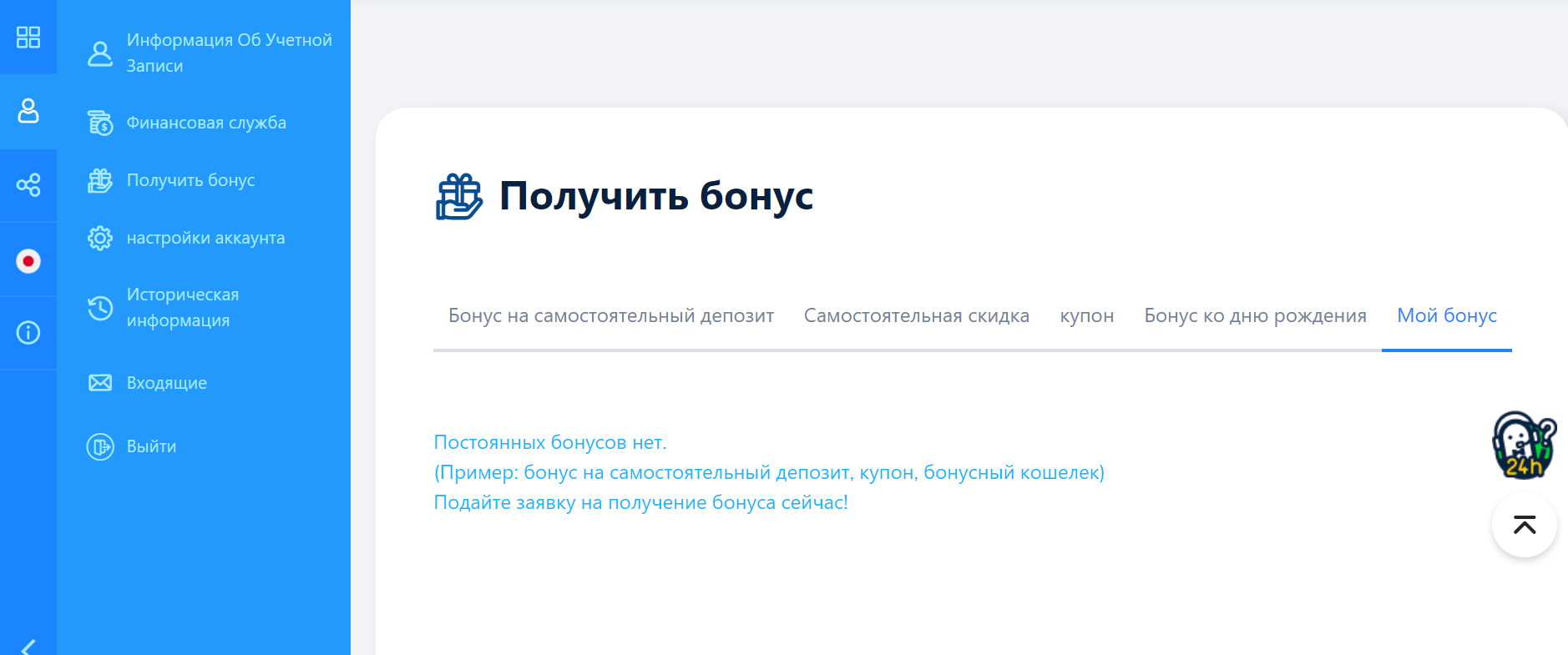Click the text Постоянных бонусов нет.
1568x655 pixels.
(550, 442)
